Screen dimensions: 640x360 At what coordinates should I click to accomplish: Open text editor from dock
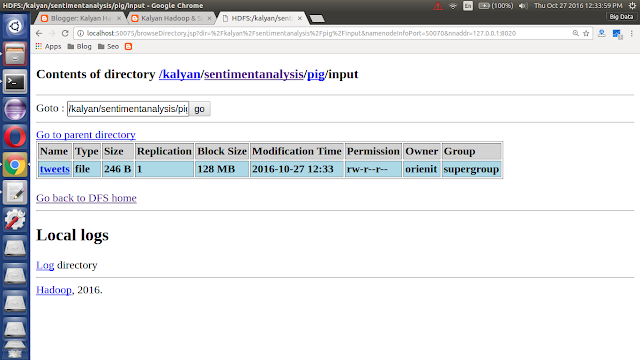tap(15, 193)
